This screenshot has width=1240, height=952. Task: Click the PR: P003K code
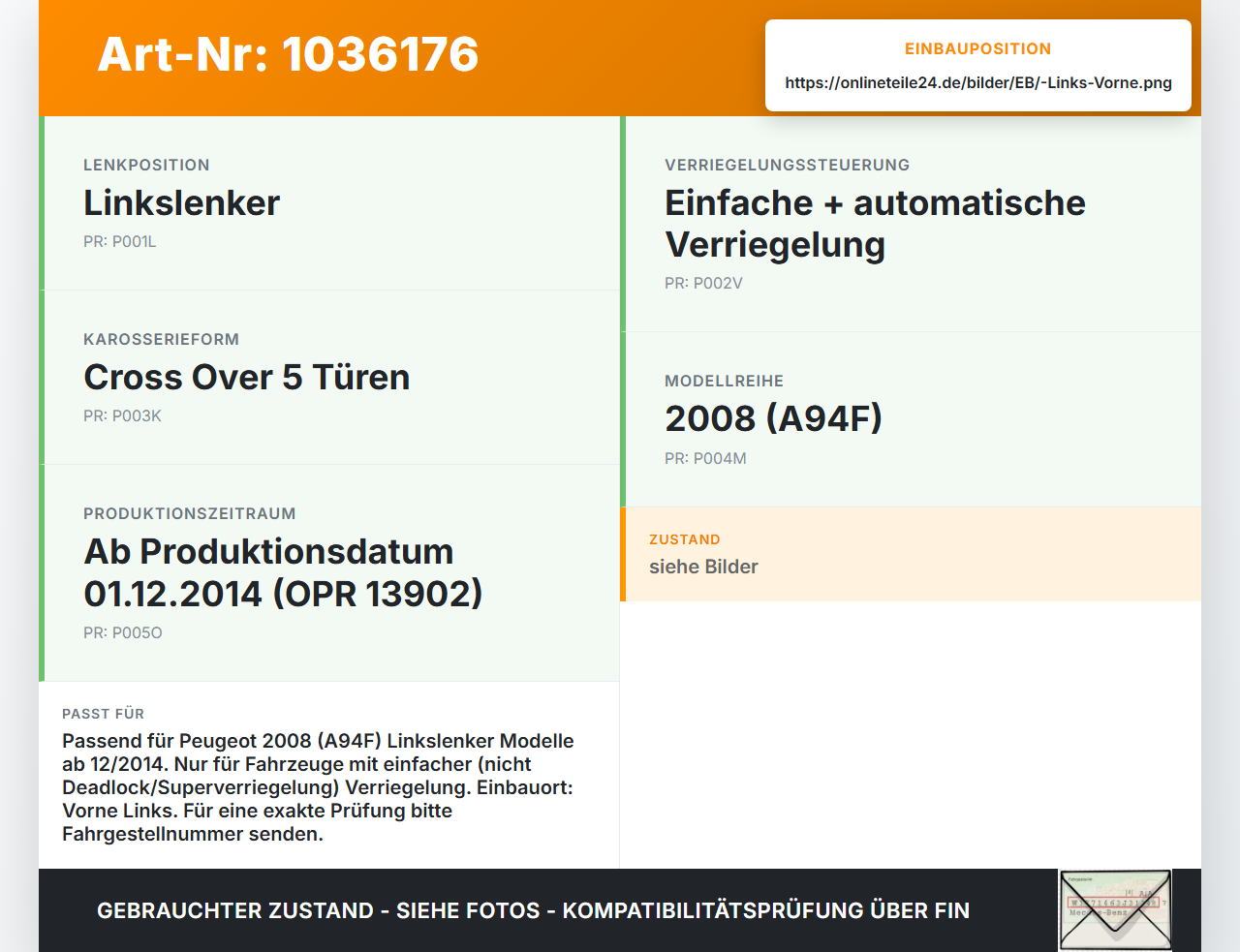(122, 416)
